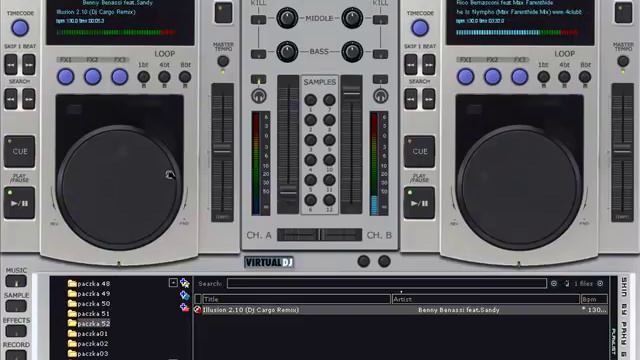The height and width of the screenshot is (360, 640).
Task: Open the SAMPLE panel
Action: coord(16,306)
